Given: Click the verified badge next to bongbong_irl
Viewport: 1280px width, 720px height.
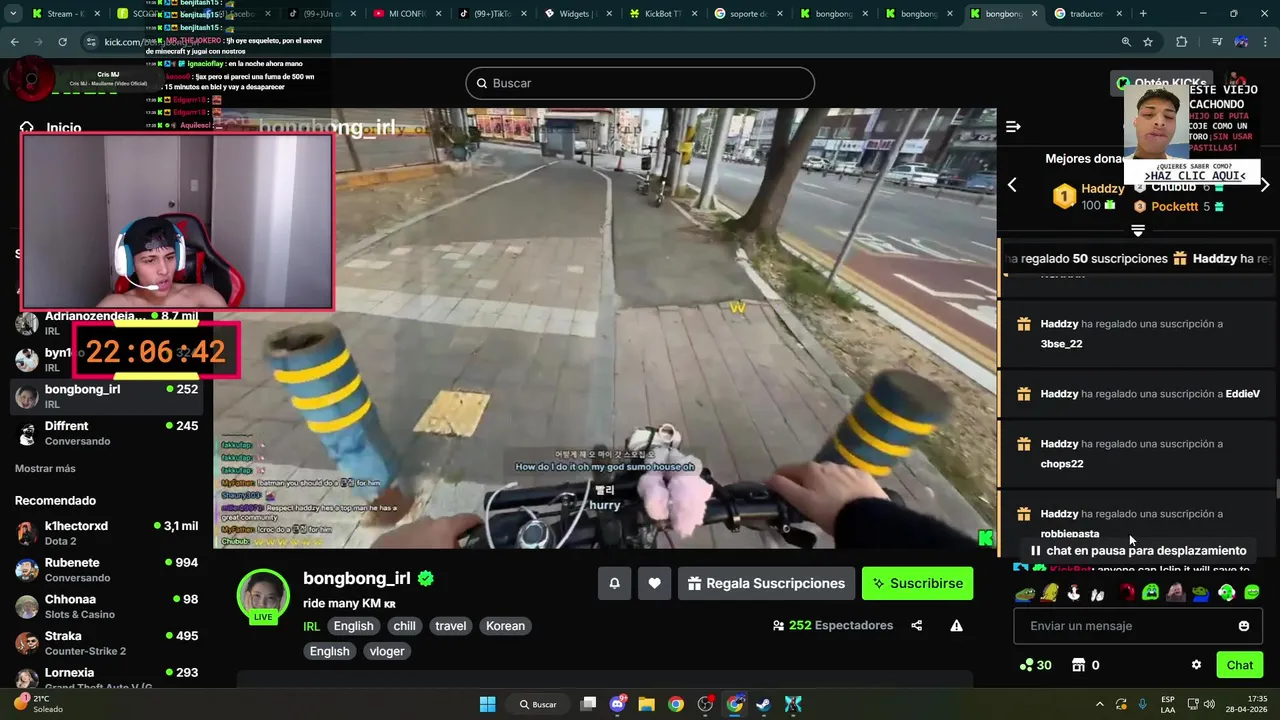Looking at the screenshot, I should click(x=426, y=578).
